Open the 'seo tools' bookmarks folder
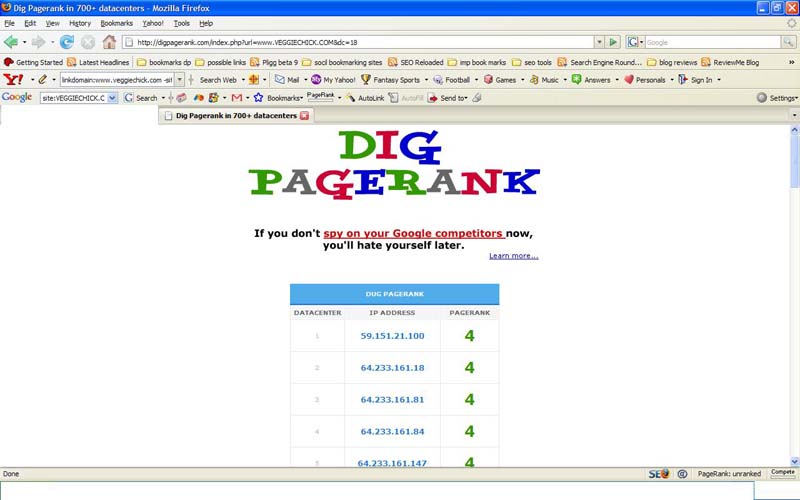 pyautogui.click(x=532, y=62)
